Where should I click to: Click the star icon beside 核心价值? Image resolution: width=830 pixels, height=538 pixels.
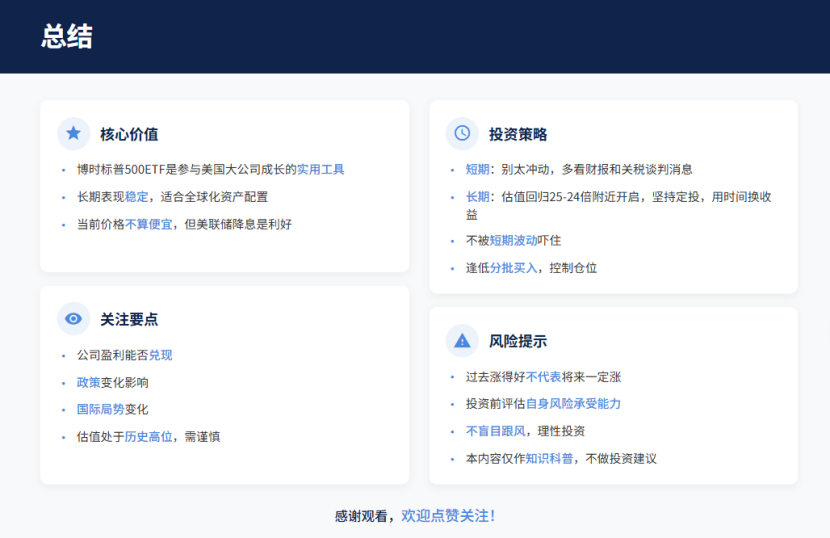pos(73,133)
